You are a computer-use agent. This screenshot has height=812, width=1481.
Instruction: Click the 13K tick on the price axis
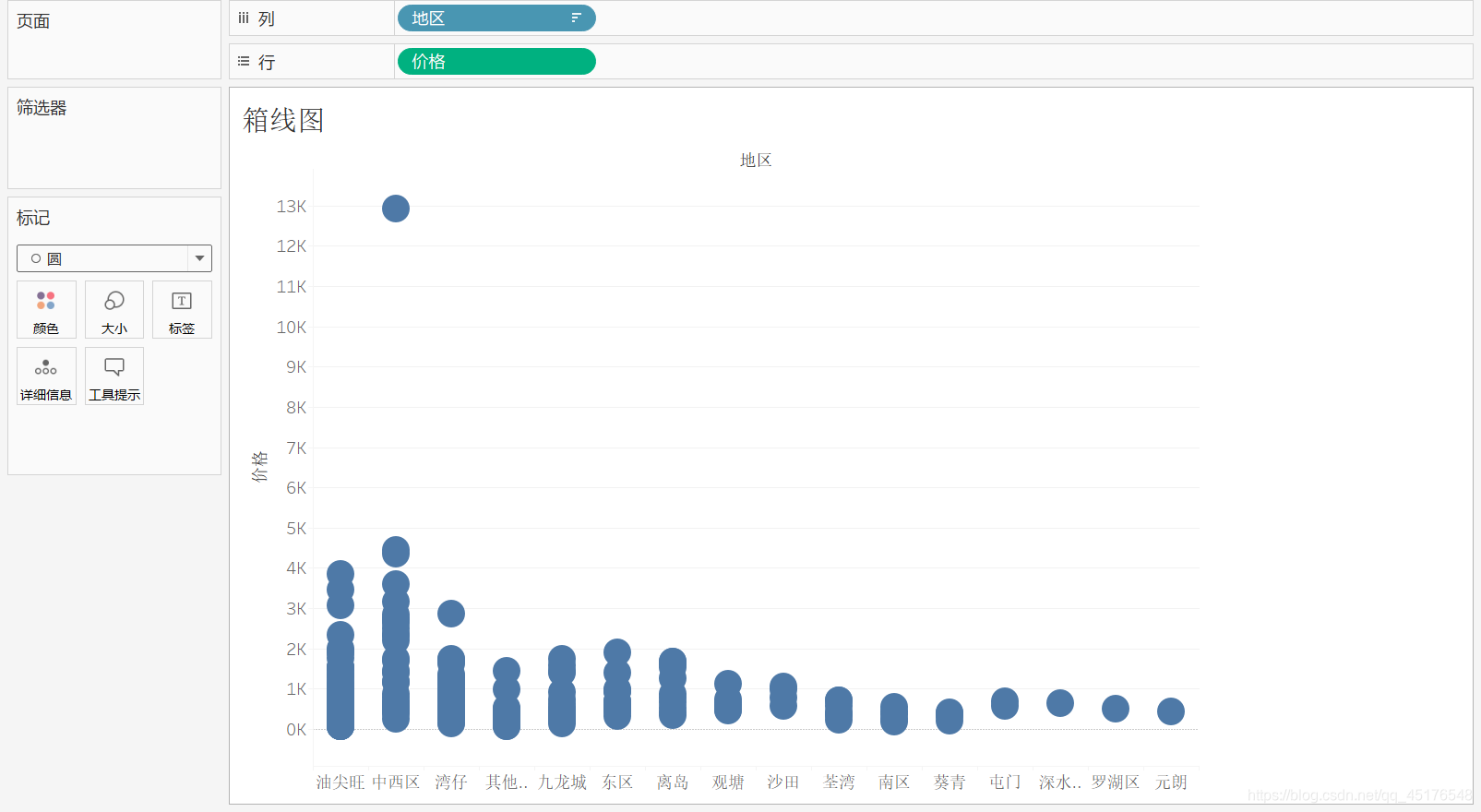tap(292, 206)
